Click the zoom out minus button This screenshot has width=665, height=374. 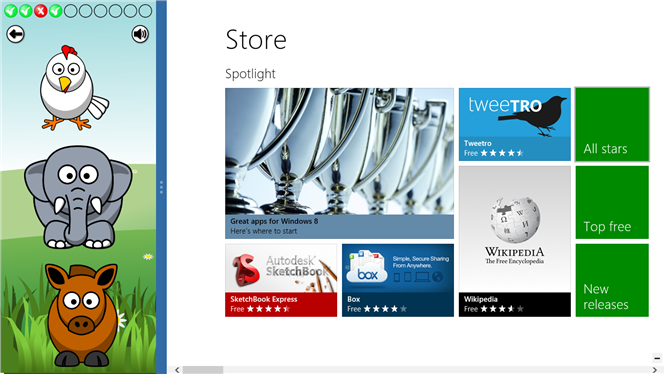tap(657, 358)
